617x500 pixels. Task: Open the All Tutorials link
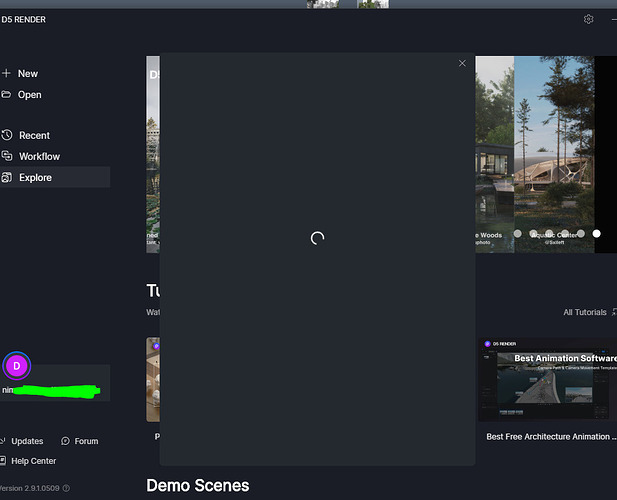585,312
